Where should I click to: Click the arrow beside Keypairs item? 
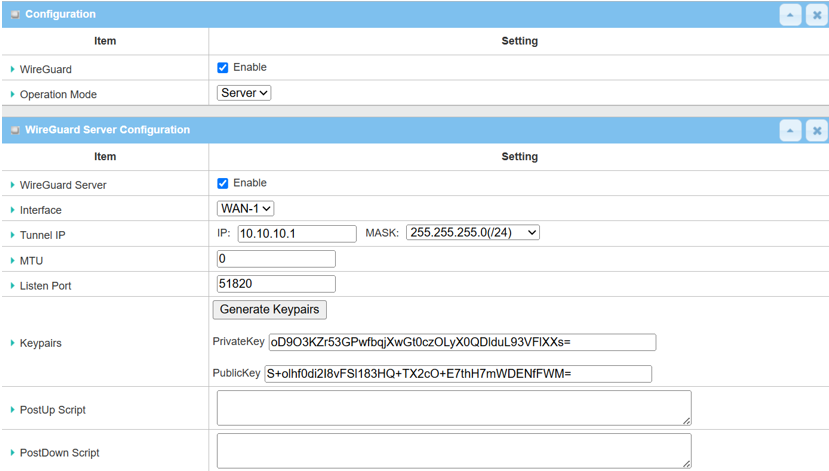pyautogui.click(x=12, y=343)
